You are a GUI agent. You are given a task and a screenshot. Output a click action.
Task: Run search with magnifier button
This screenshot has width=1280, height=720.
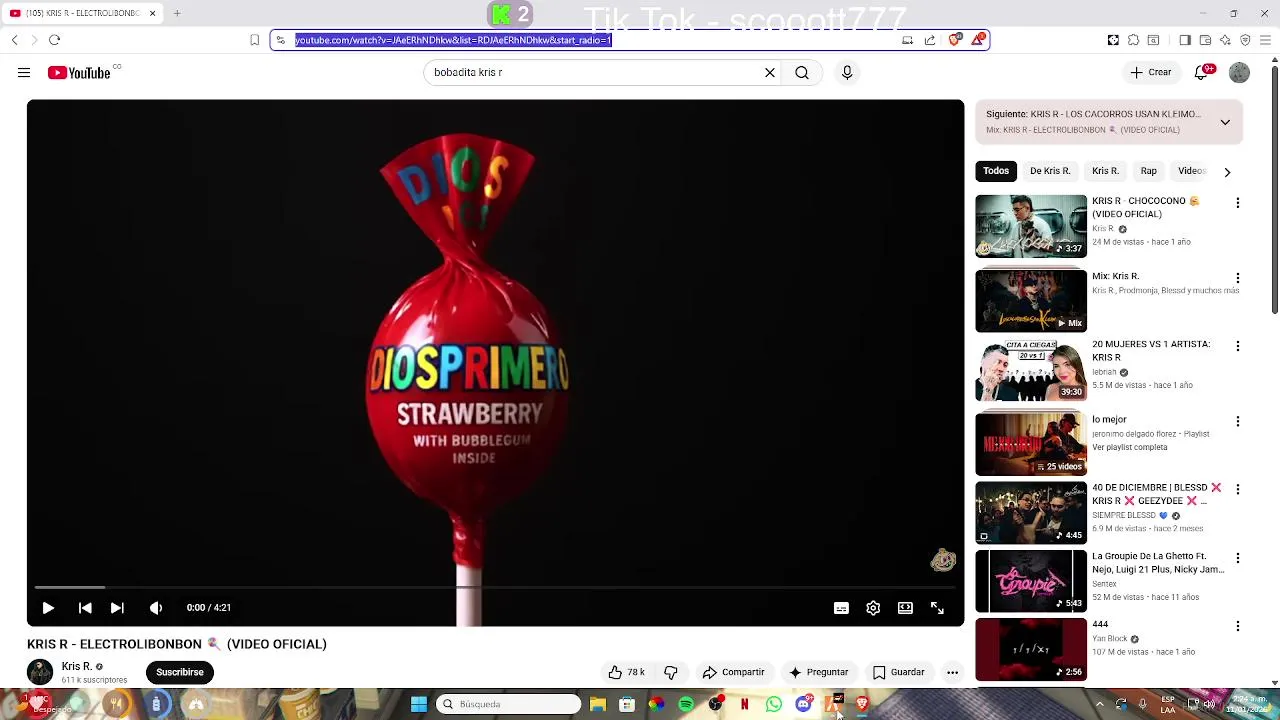802,73
